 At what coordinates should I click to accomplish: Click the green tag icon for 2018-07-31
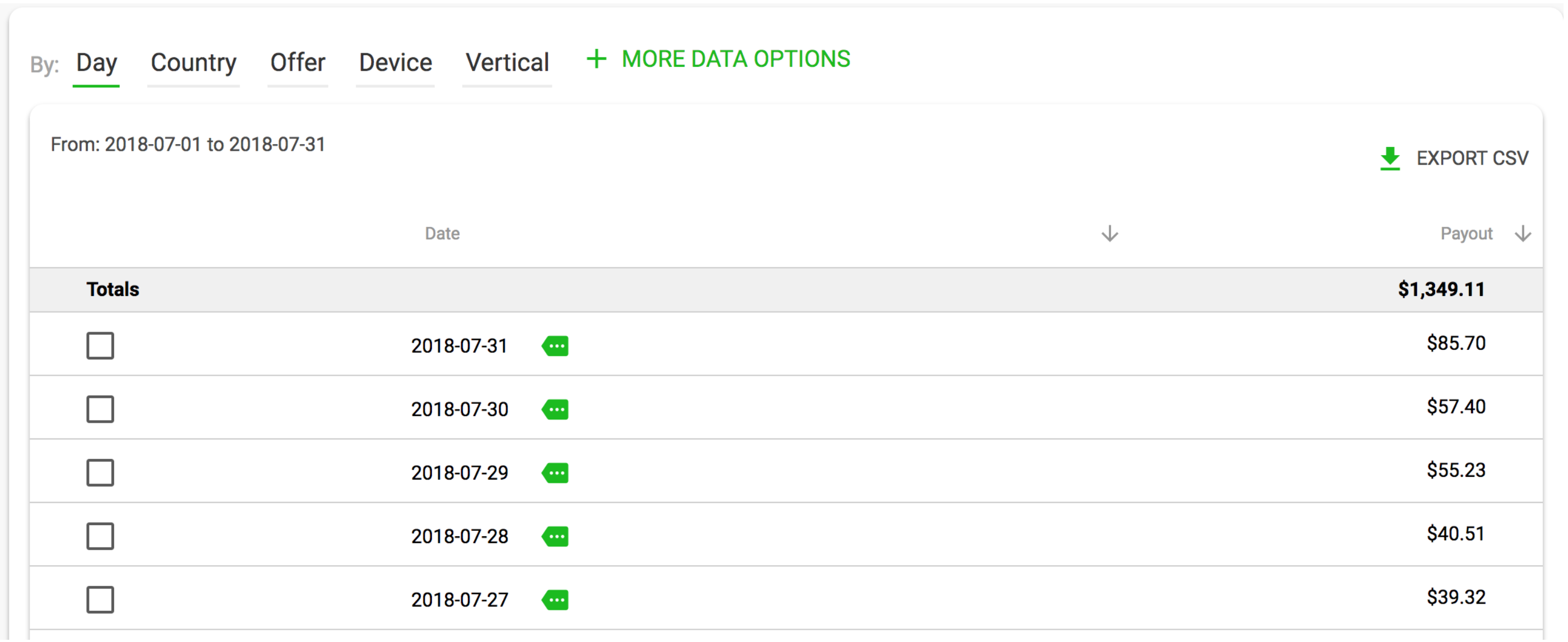tap(555, 345)
